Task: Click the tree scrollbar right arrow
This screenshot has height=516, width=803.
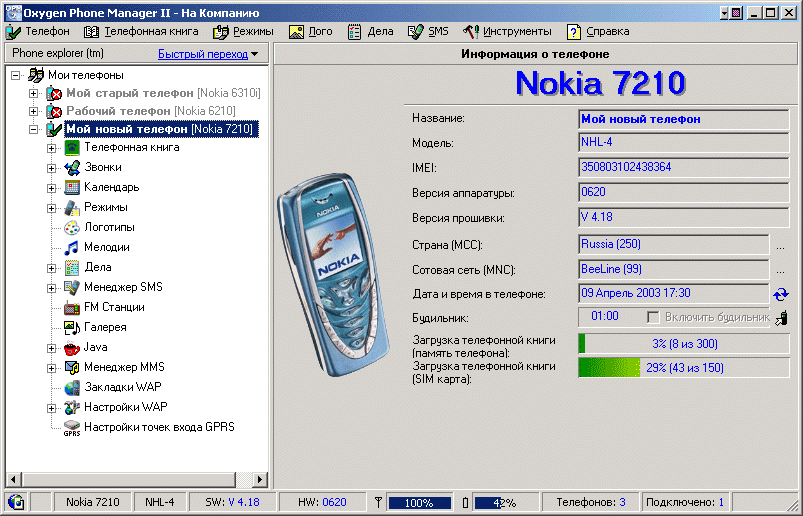Action: pyautogui.click(x=260, y=480)
